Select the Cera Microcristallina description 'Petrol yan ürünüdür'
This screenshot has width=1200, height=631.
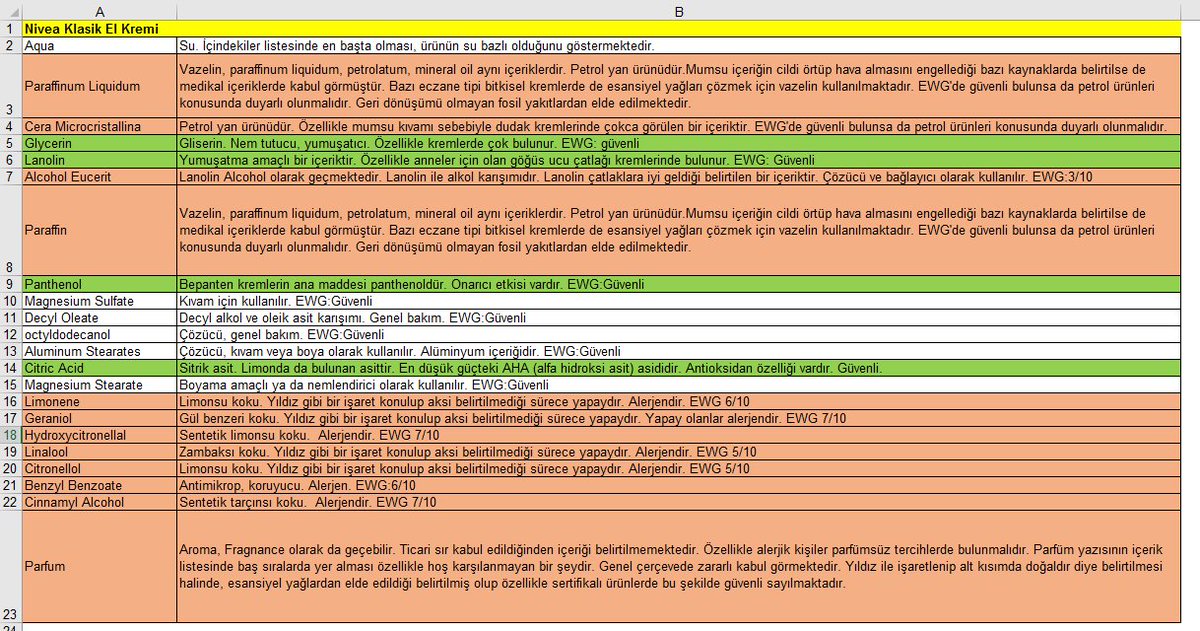[678, 127]
